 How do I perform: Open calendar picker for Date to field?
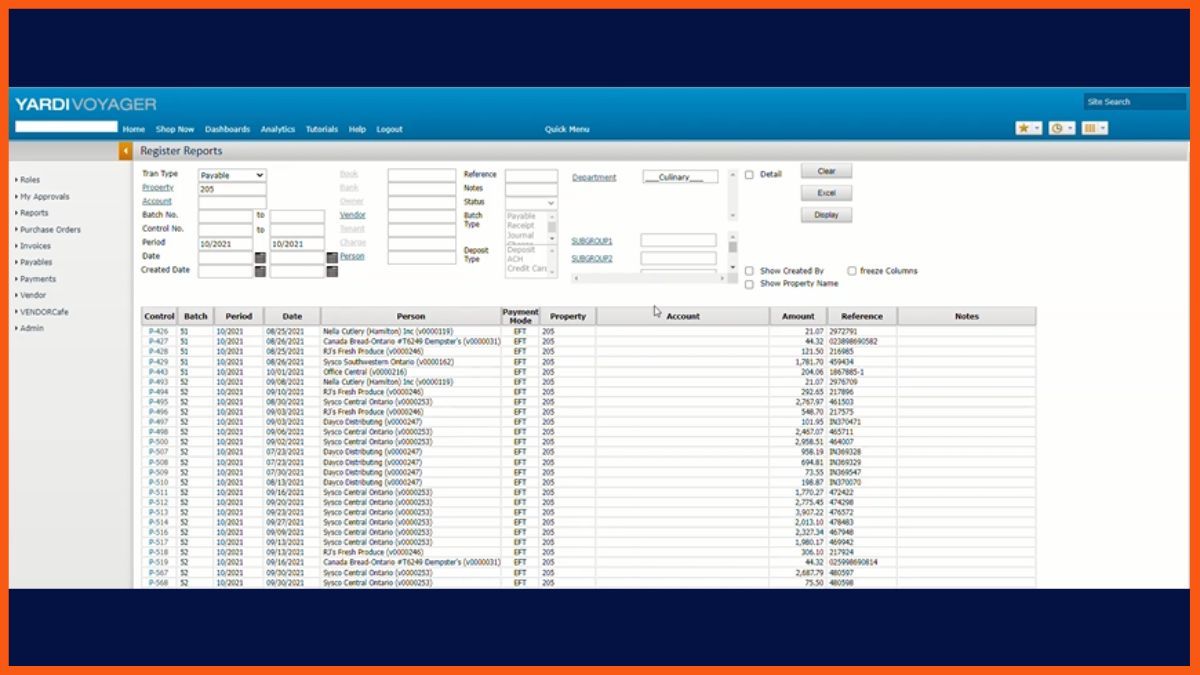click(x=332, y=257)
